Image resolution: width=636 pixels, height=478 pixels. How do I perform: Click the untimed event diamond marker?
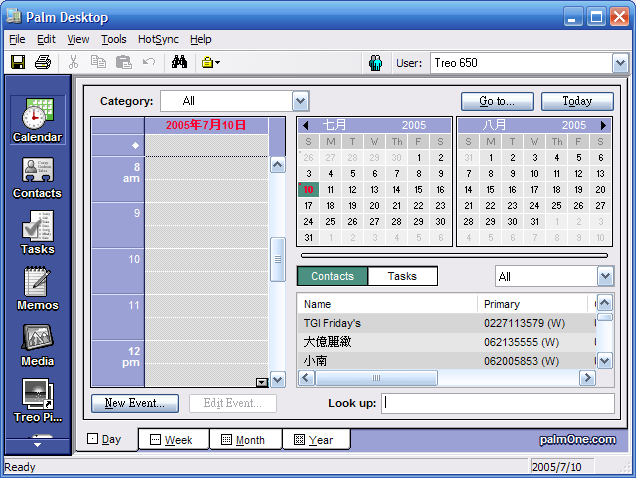(135, 145)
